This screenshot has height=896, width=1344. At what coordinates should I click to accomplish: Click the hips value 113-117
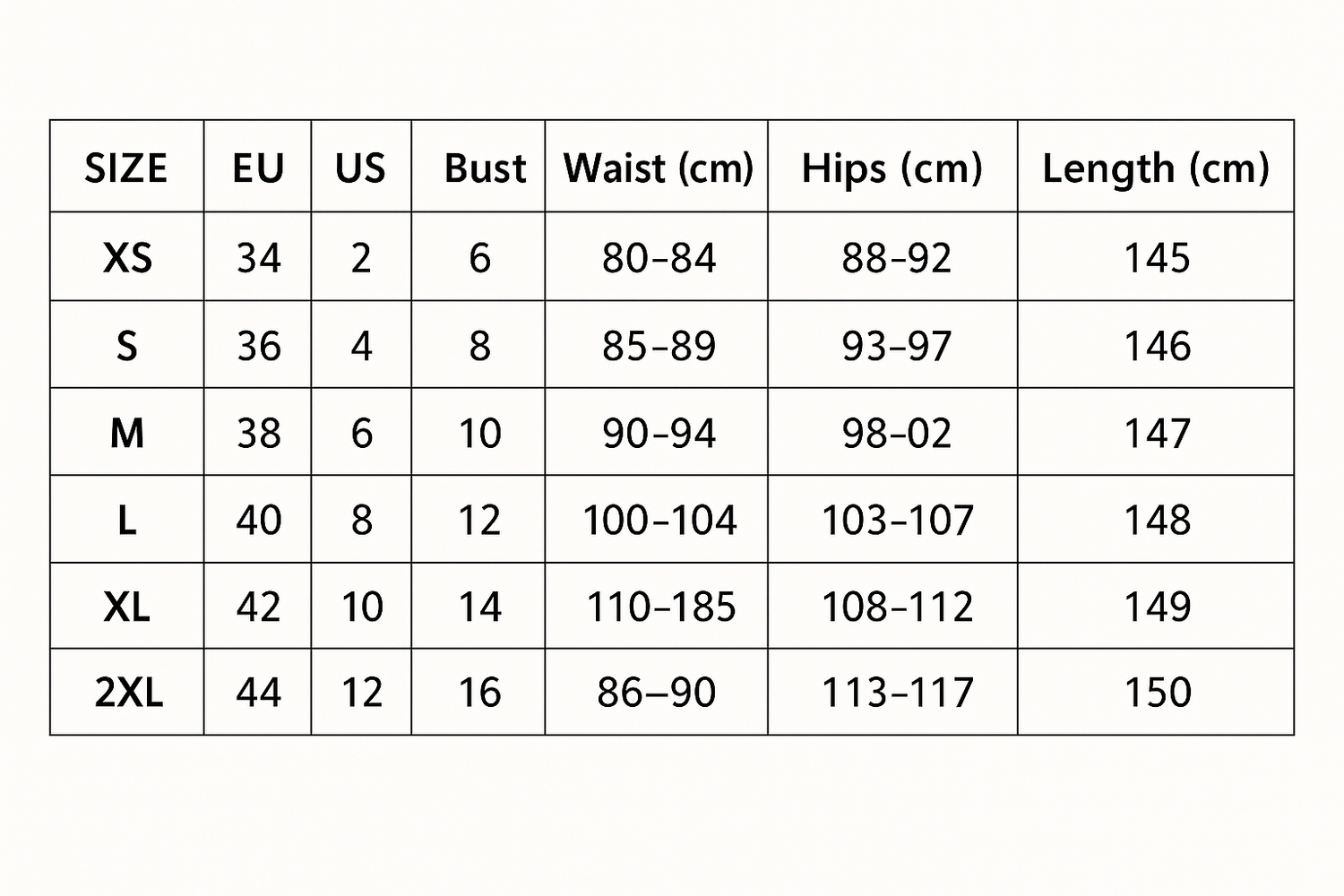pyautogui.click(x=897, y=693)
